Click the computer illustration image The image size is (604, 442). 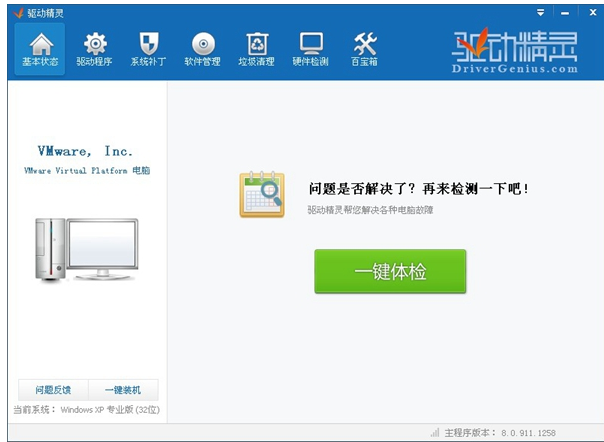[87, 250]
